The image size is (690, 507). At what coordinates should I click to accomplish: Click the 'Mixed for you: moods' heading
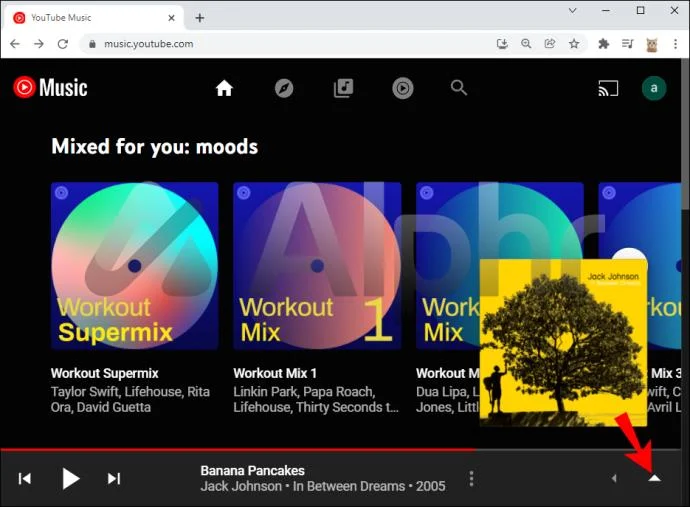point(154,147)
